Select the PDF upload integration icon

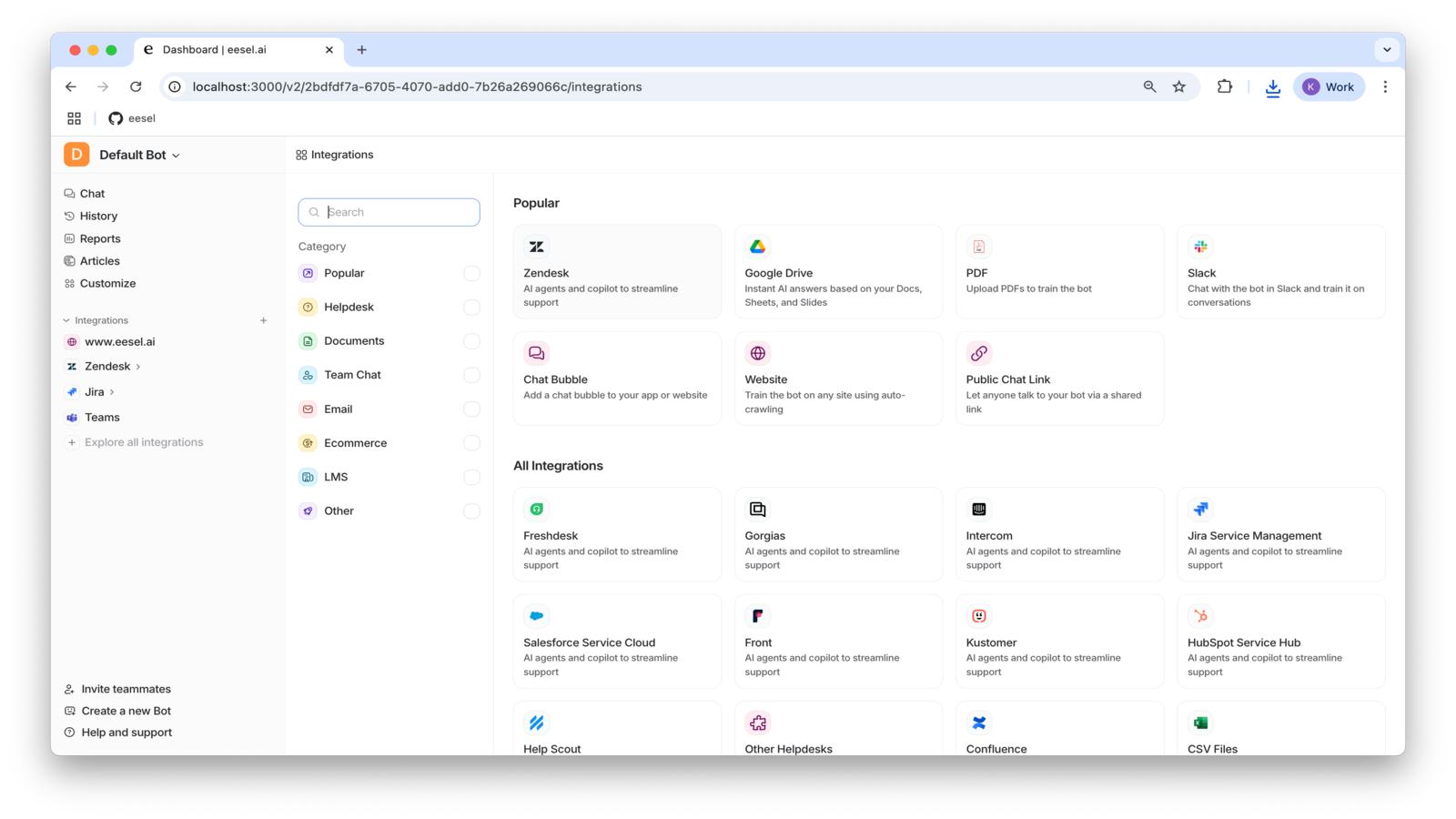979,246
